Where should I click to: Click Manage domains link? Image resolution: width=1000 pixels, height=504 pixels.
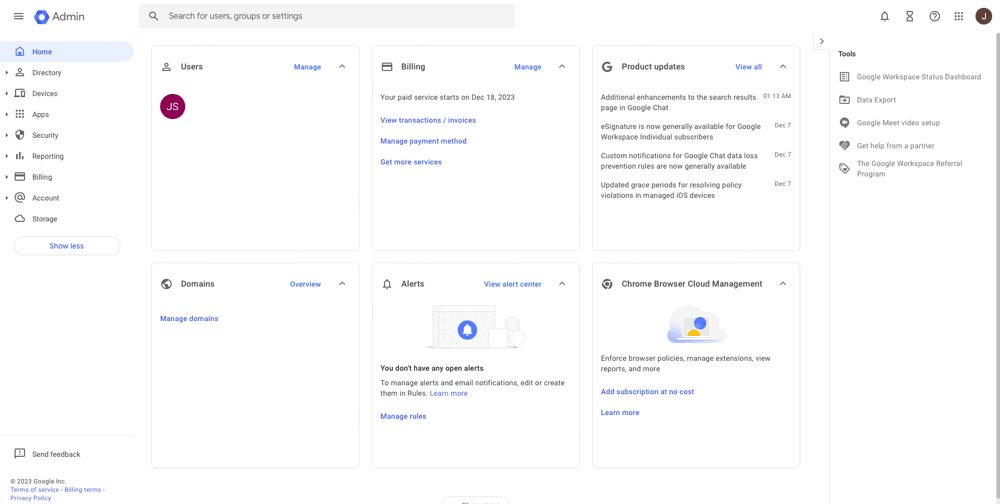click(189, 318)
